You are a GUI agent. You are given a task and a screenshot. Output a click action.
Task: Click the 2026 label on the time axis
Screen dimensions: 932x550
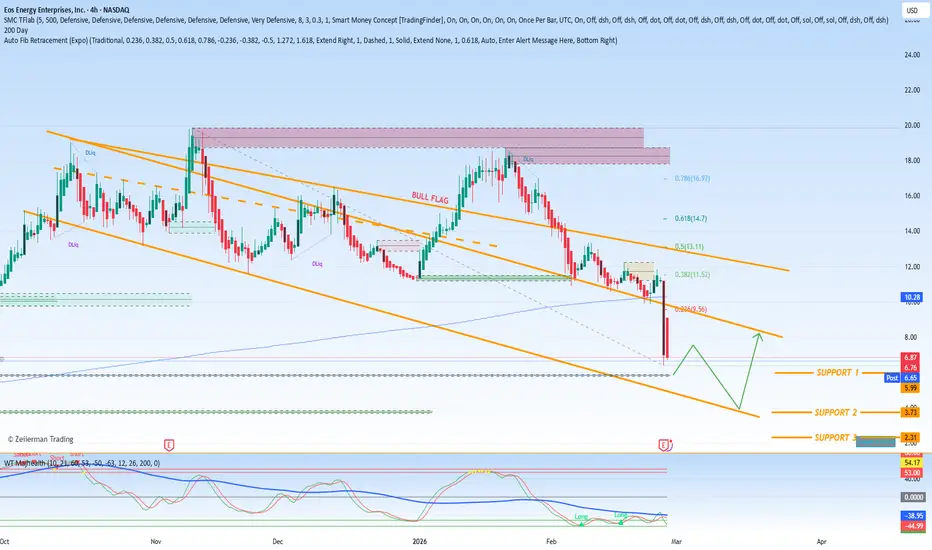[420, 541]
